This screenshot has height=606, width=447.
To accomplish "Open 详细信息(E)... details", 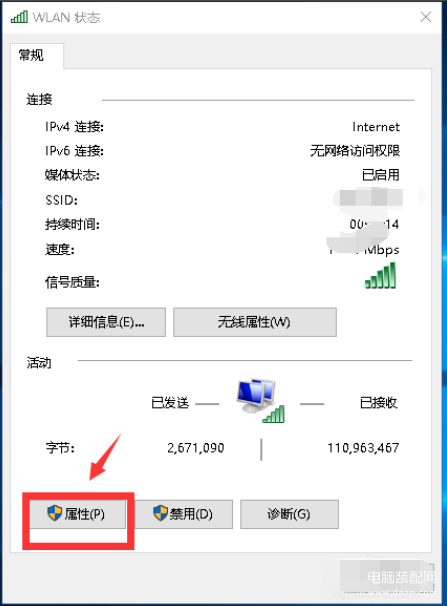I will coord(106,322).
